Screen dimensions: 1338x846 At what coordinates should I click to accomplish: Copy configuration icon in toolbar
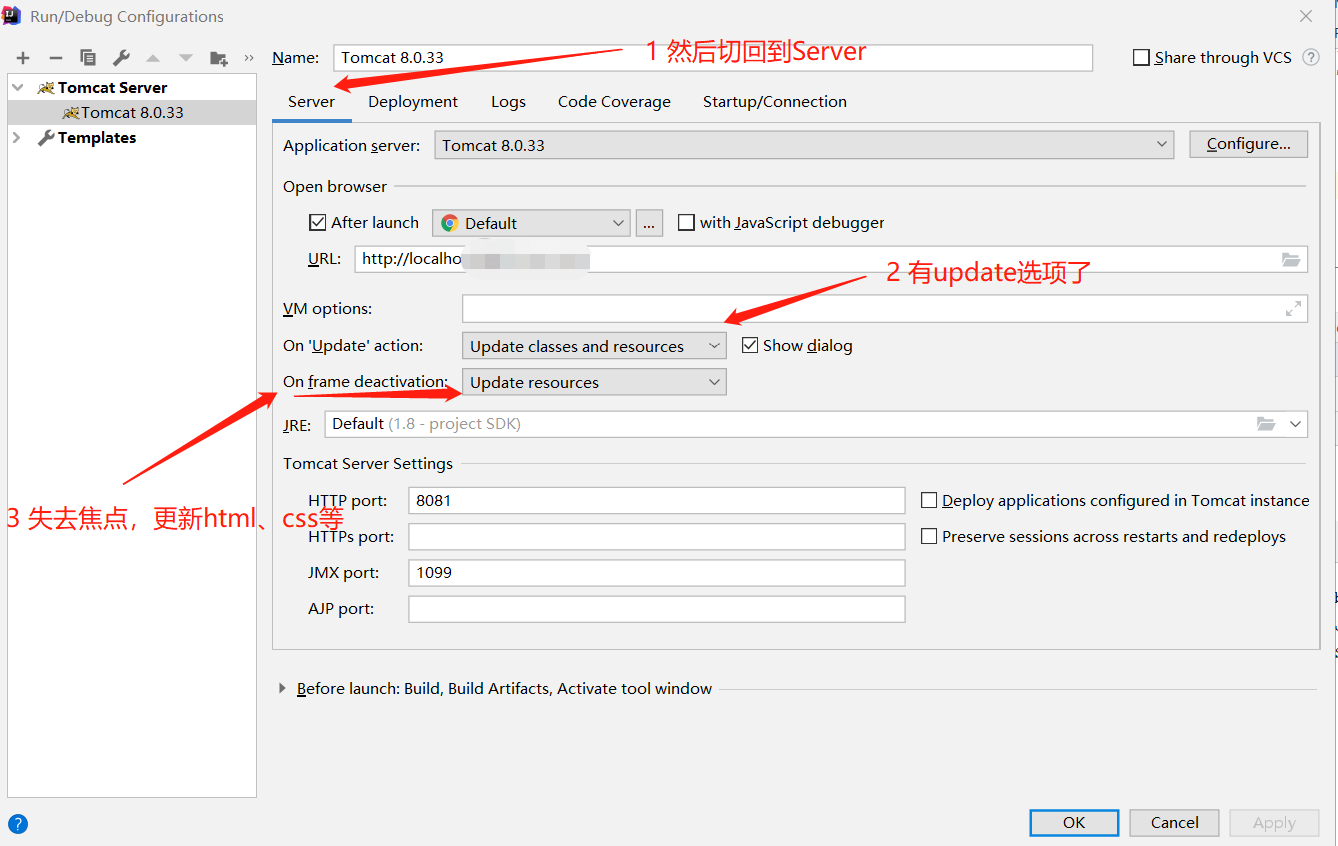click(88, 58)
